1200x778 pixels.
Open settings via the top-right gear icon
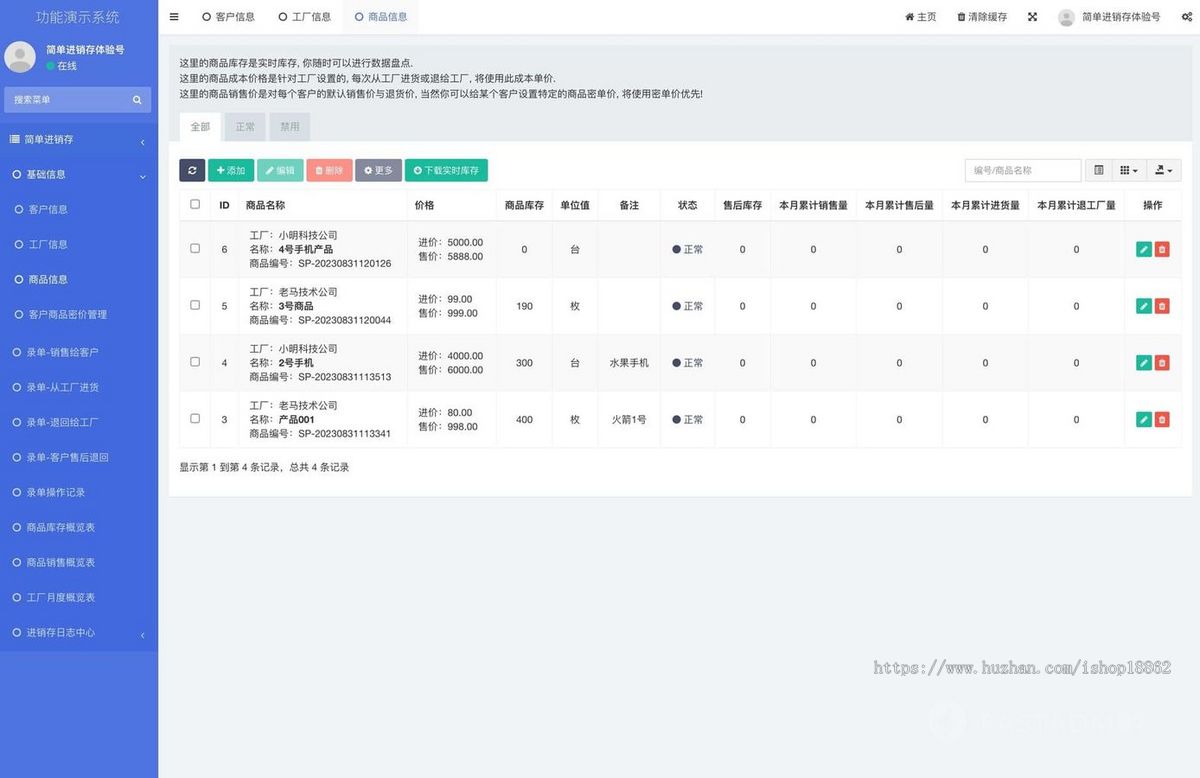click(1188, 16)
